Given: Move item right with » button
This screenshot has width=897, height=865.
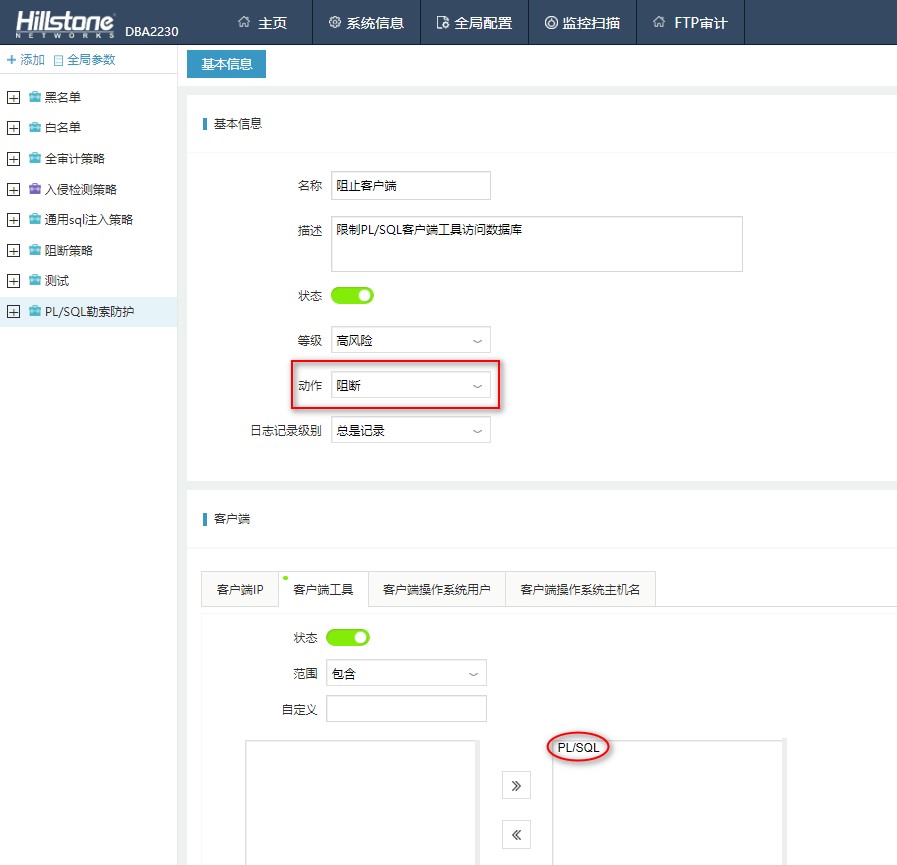Looking at the screenshot, I should tap(516, 785).
